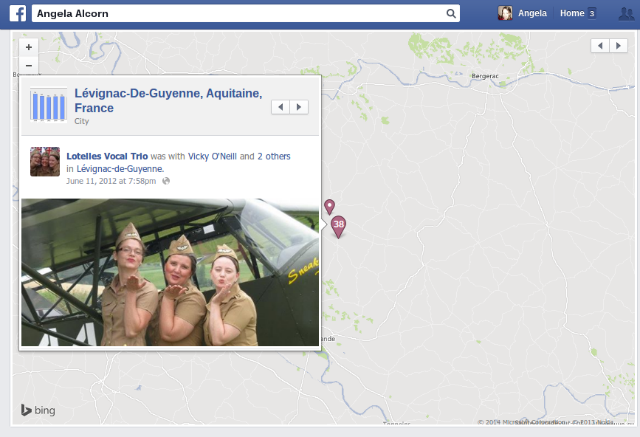
Task: Click the search magnifier icon
Action: click(x=452, y=14)
